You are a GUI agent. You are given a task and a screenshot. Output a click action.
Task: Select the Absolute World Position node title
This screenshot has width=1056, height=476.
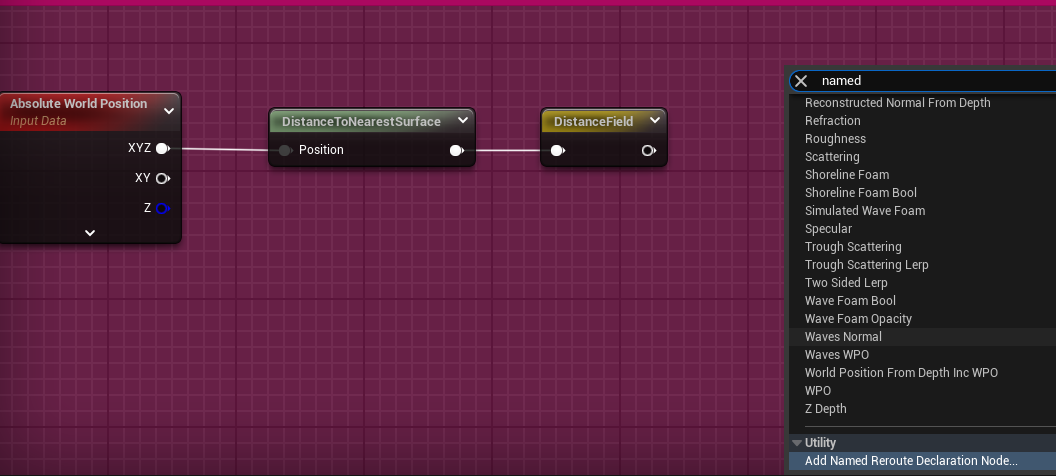[78, 104]
